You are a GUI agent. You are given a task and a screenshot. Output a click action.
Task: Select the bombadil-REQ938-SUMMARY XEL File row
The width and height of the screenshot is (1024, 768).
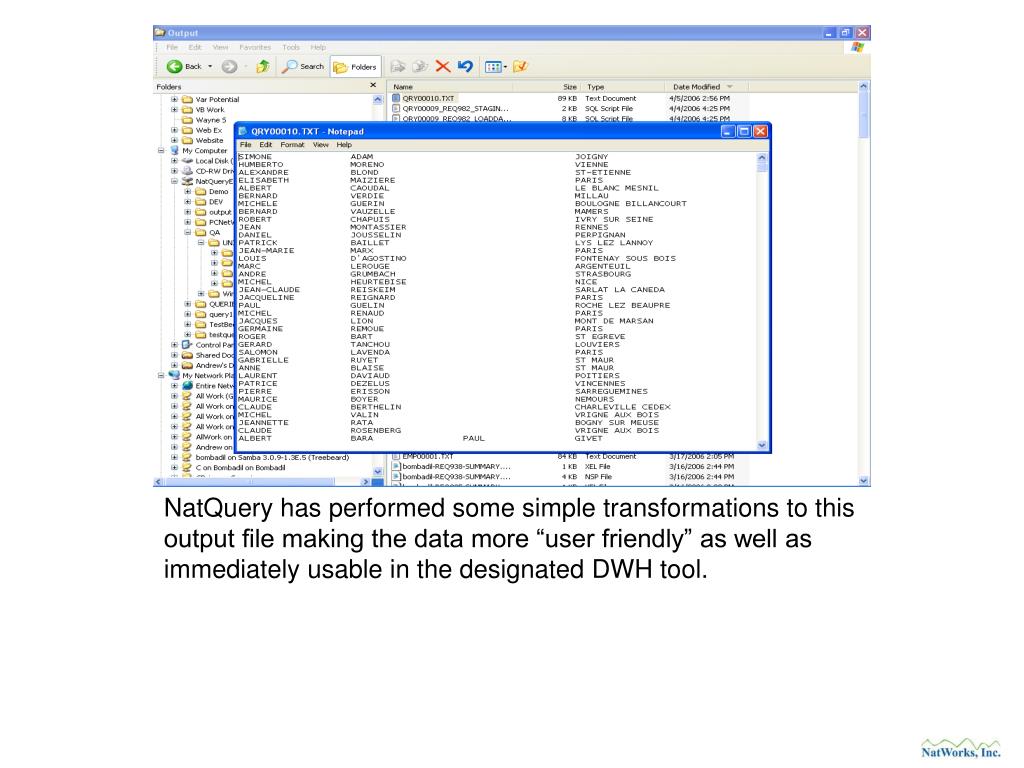[564, 466]
